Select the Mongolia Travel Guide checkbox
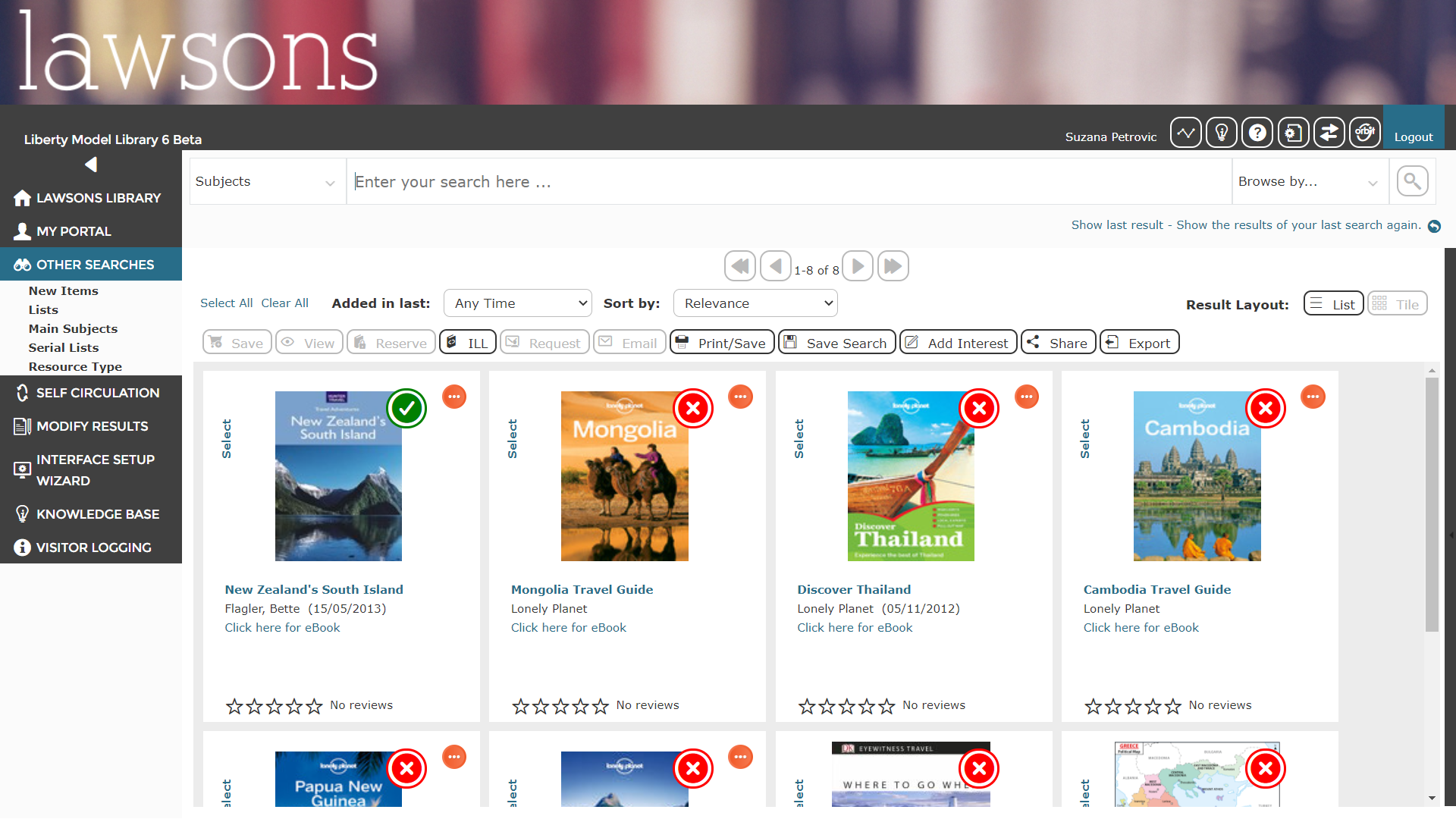The image size is (1456, 819). pyautogui.click(x=692, y=408)
